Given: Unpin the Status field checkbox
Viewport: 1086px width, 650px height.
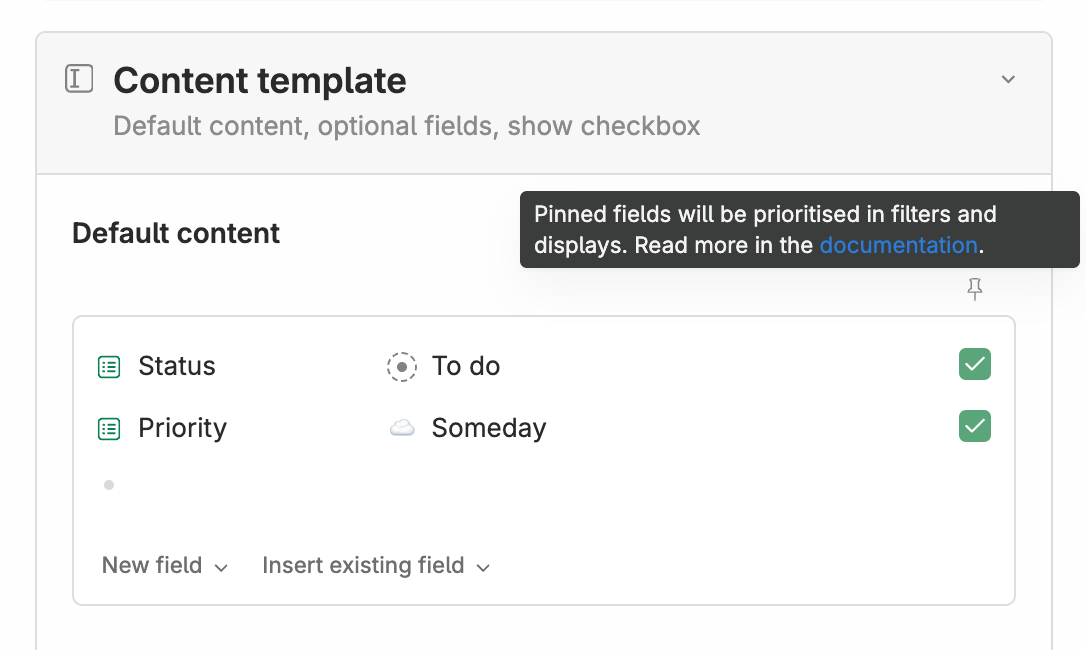Looking at the screenshot, I should (975, 365).
